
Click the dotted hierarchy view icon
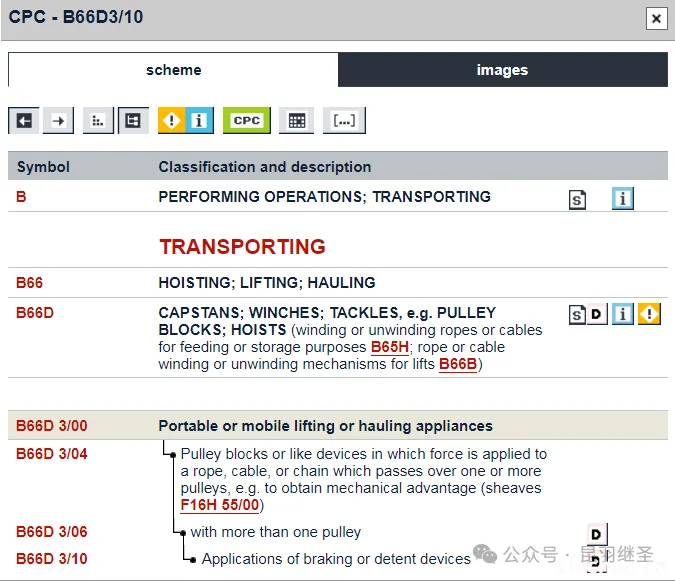[x=97, y=120]
